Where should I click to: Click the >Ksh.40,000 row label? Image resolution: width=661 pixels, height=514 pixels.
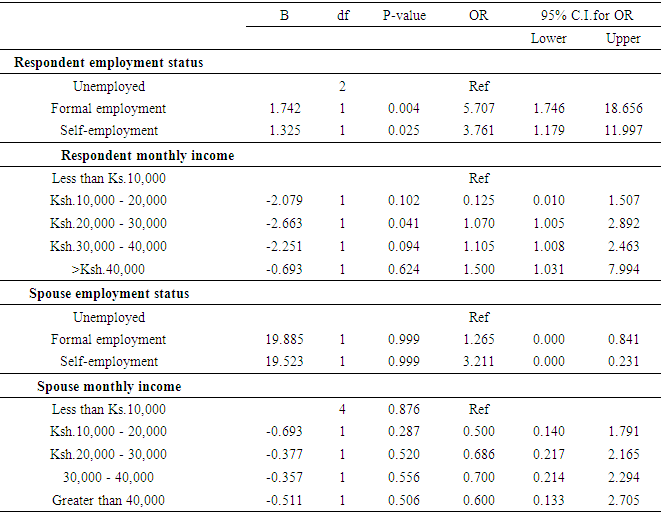tap(108, 271)
